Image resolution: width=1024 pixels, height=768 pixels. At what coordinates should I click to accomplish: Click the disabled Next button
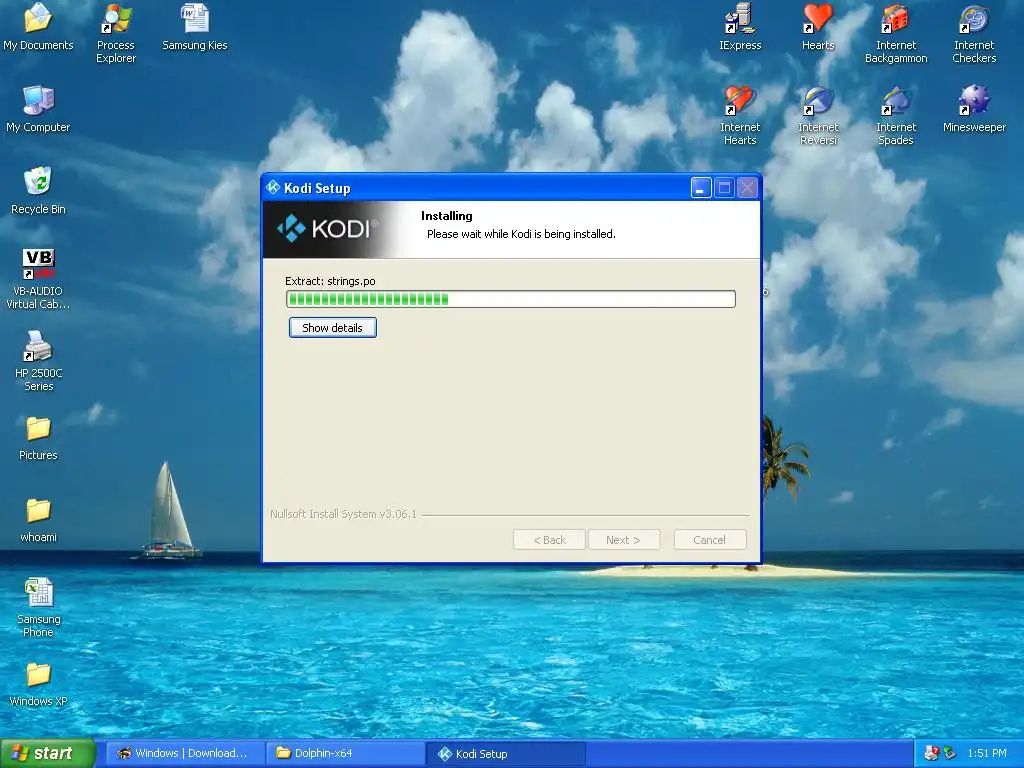(624, 539)
